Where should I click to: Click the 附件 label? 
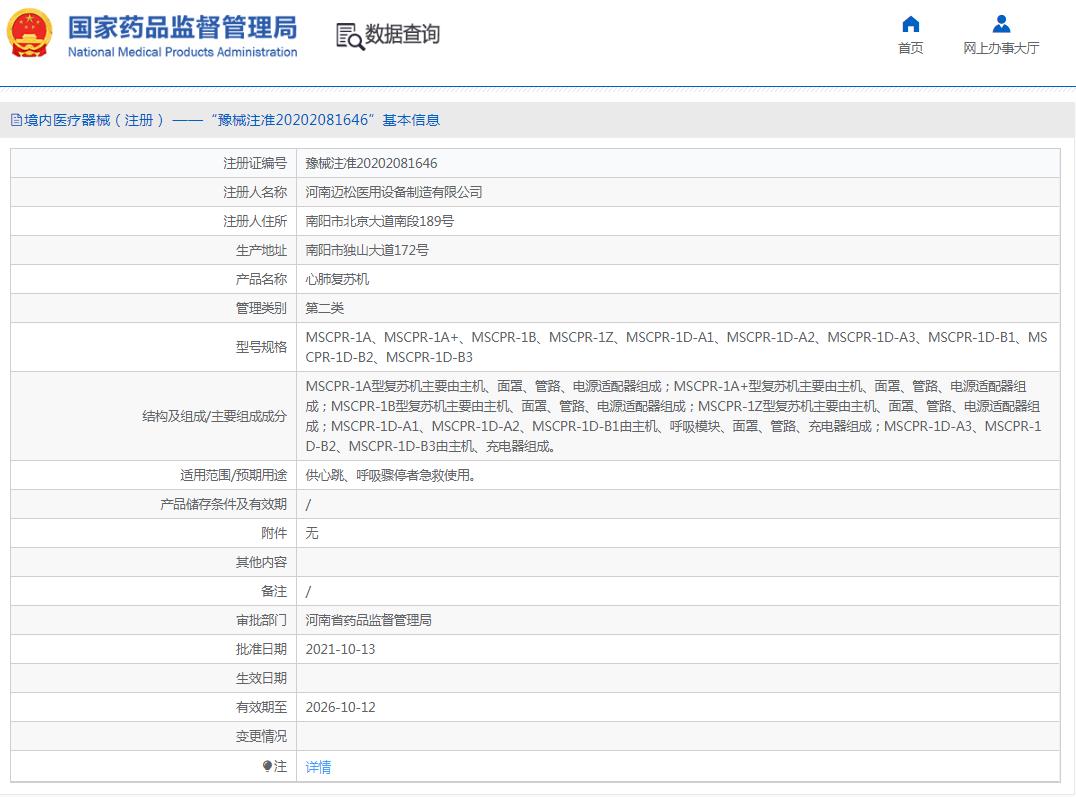[x=274, y=533]
